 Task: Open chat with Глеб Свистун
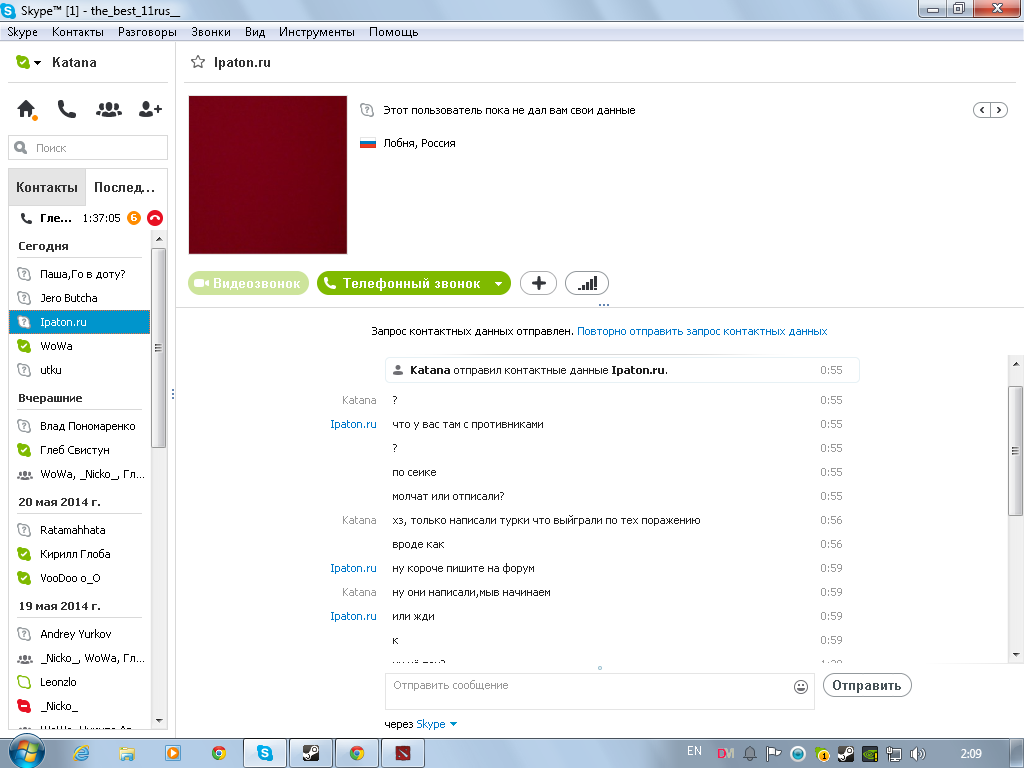[79, 451]
